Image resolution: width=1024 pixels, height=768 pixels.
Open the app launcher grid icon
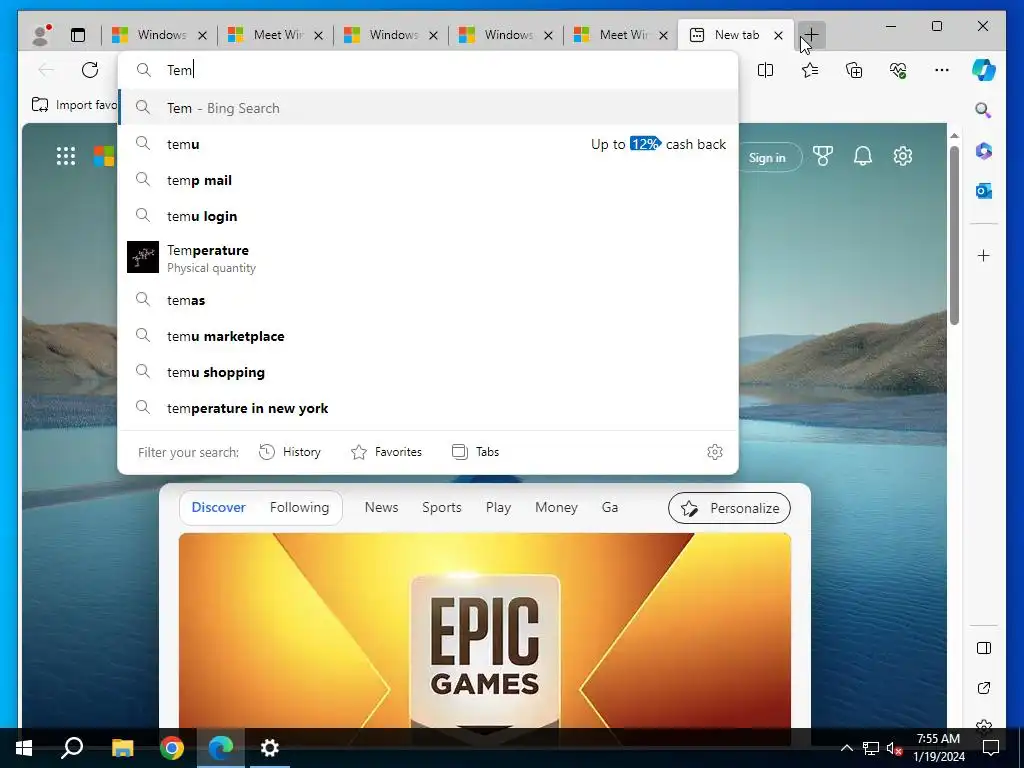[66, 156]
